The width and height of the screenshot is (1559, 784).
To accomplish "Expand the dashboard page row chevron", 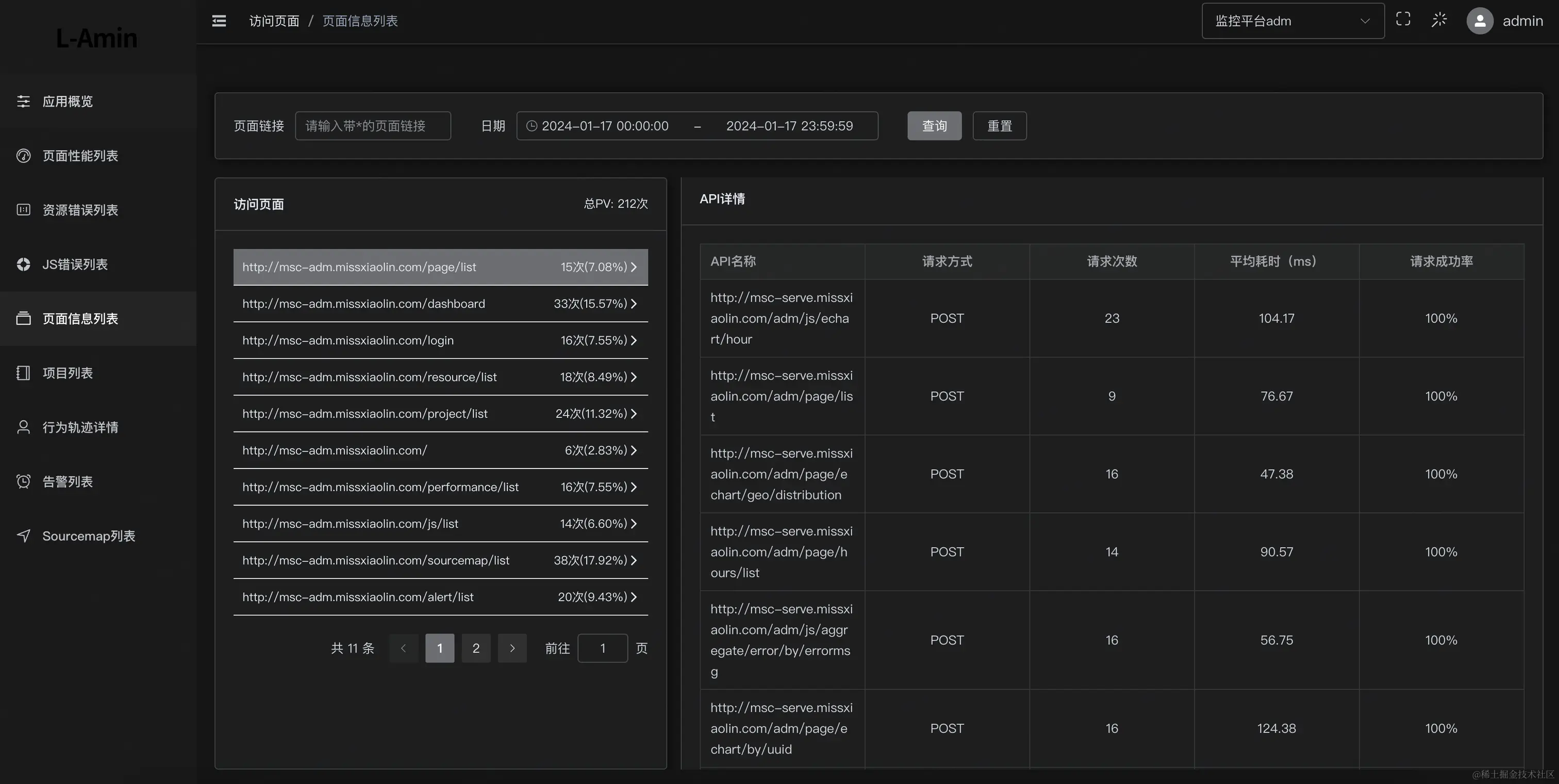I will (x=634, y=304).
